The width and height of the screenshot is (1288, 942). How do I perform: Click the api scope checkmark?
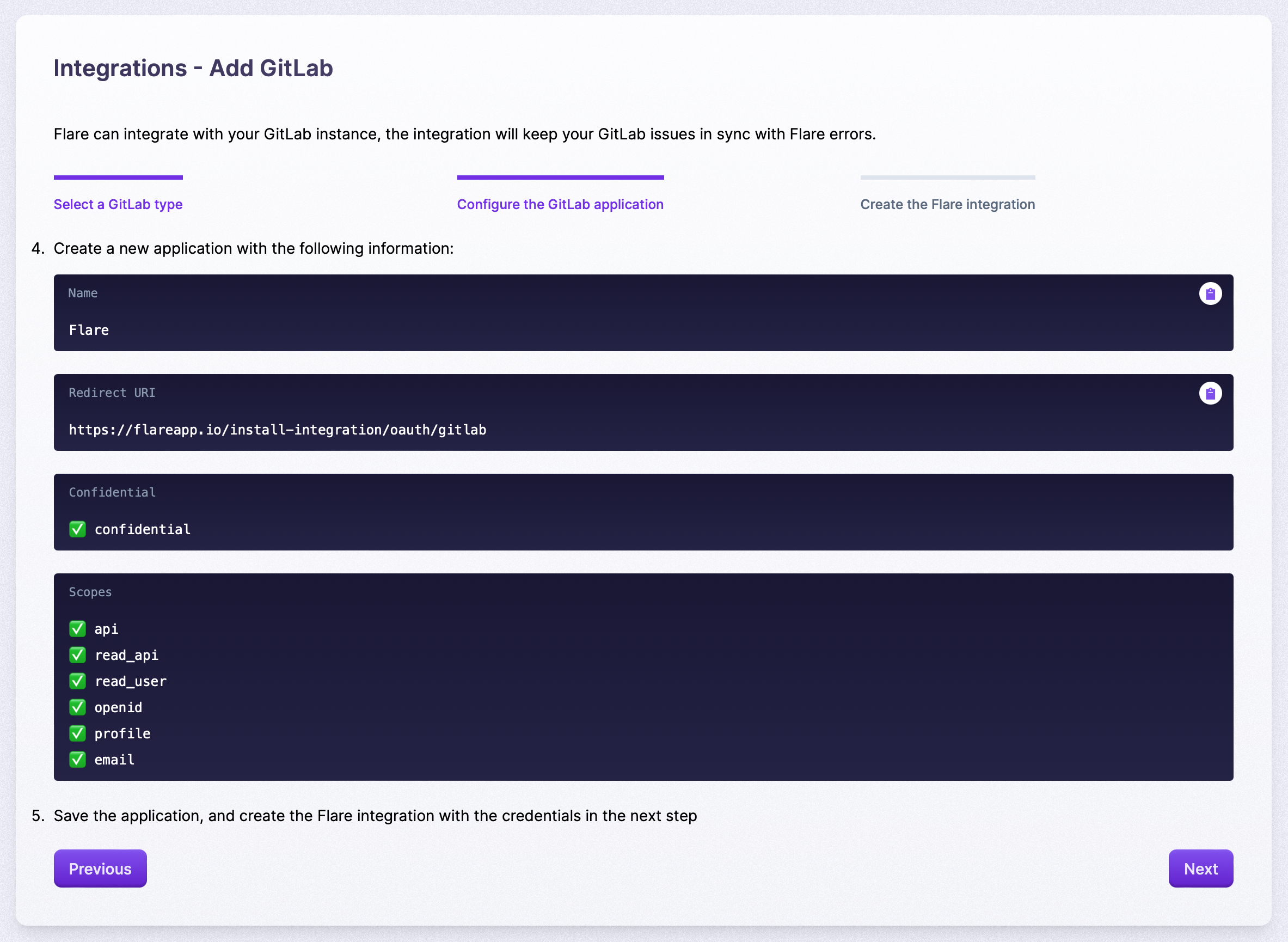[x=77, y=629]
